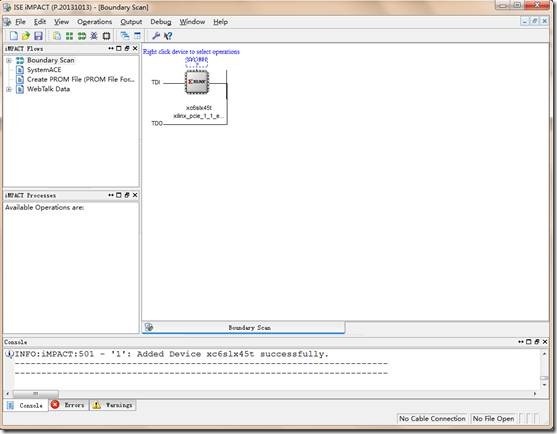This screenshot has height=434, width=557.
Task: Open the Debug menu
Action: point(161,22)
